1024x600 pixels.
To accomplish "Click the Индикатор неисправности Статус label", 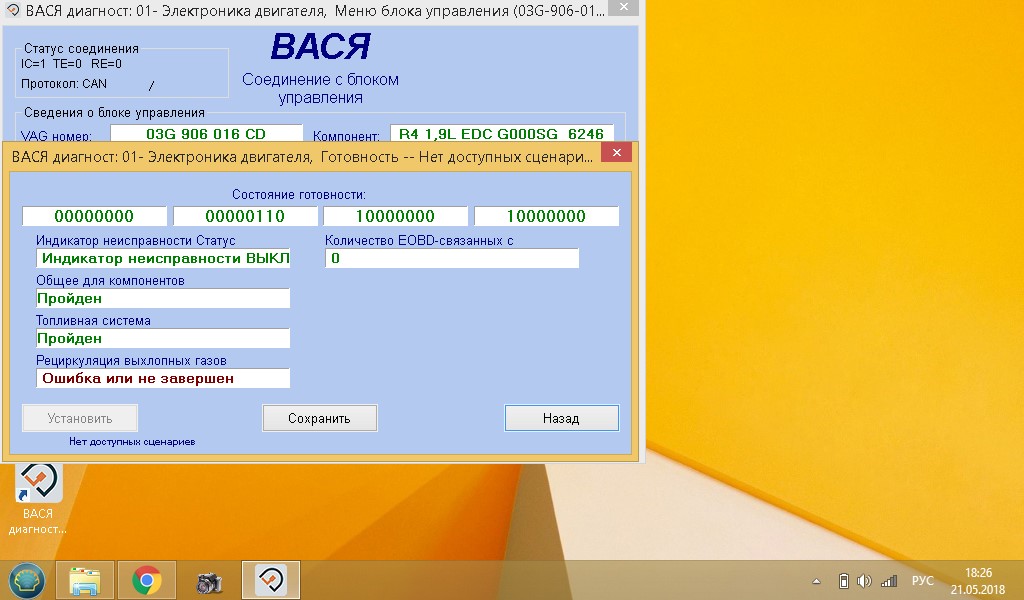I will pos(136,240).
